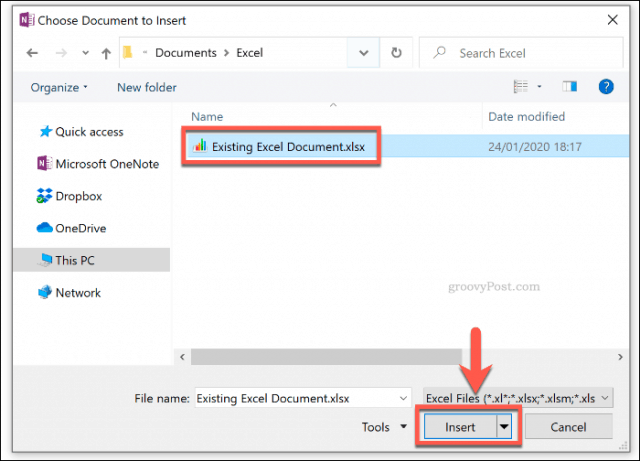The height and width of the screenshot is (461, 640).
Task: Open the Organize menu
Action: (x=59, y=87)
